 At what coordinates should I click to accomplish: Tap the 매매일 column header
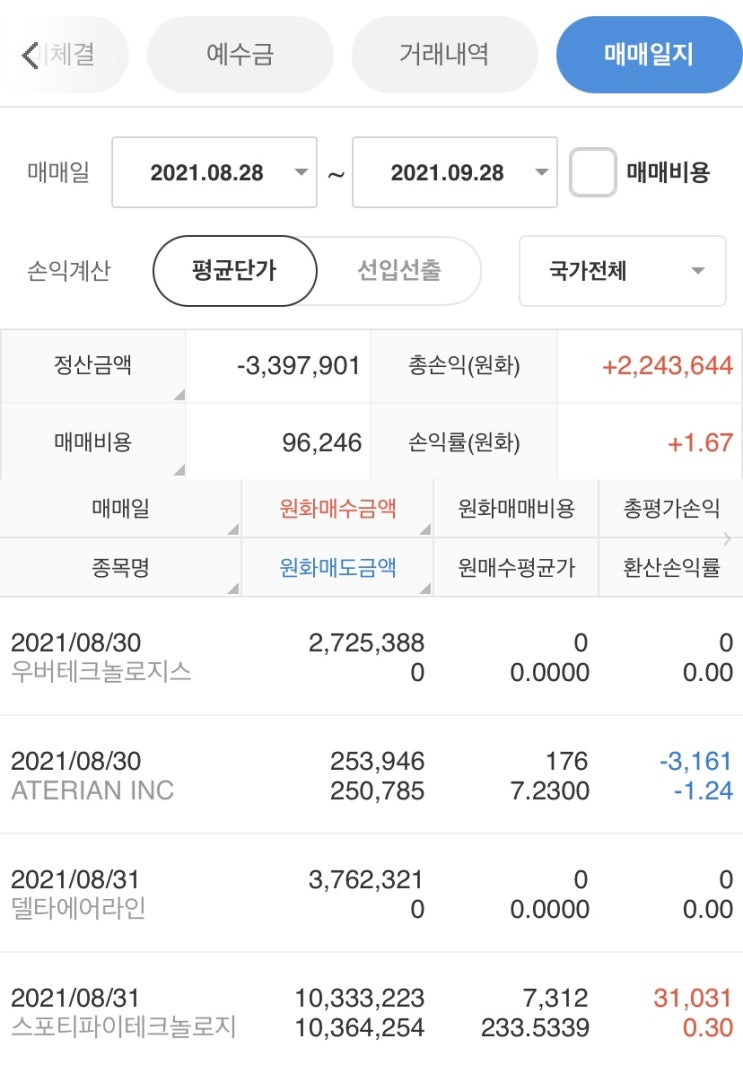pyautogui.click(x=120, y=508)
